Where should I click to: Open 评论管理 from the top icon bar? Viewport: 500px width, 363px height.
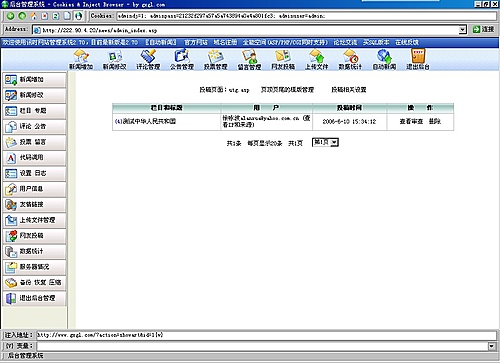[148, 60]
